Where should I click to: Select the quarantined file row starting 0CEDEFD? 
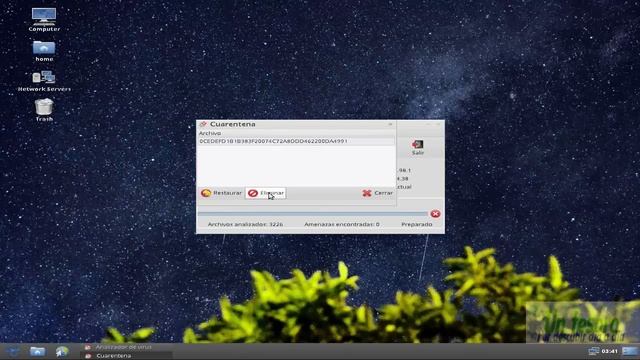coord(296,141)
